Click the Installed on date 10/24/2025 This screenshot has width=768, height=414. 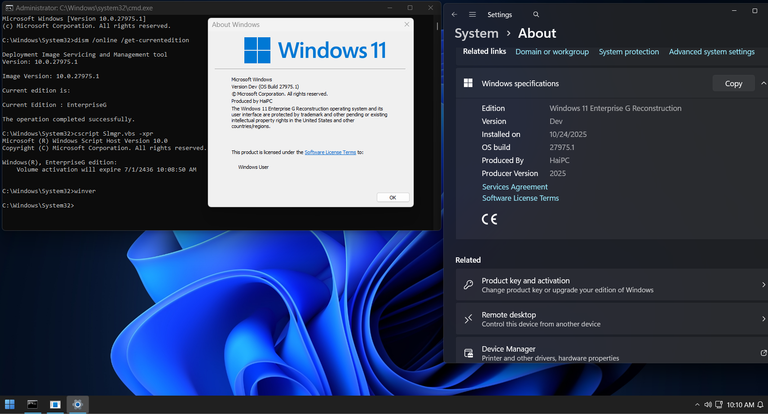coord(568,134)
